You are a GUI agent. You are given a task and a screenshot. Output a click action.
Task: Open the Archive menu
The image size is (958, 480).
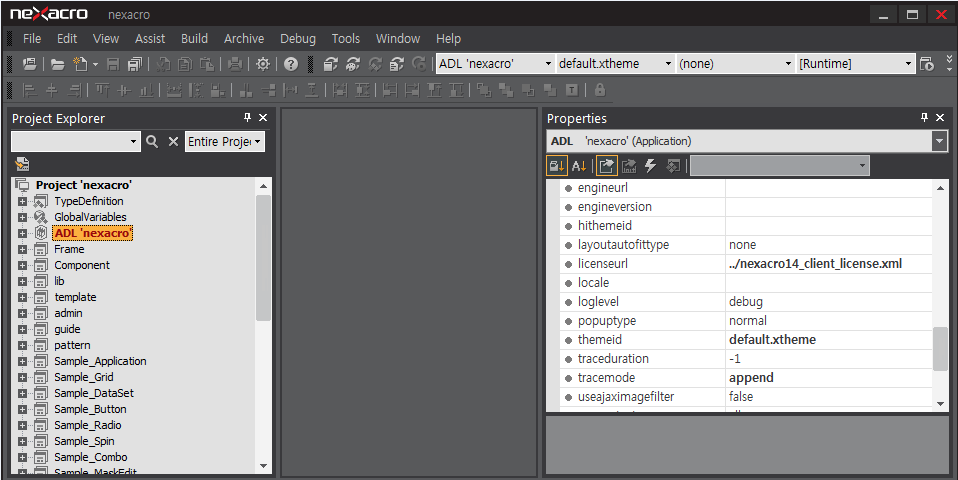tap(244, 38)
